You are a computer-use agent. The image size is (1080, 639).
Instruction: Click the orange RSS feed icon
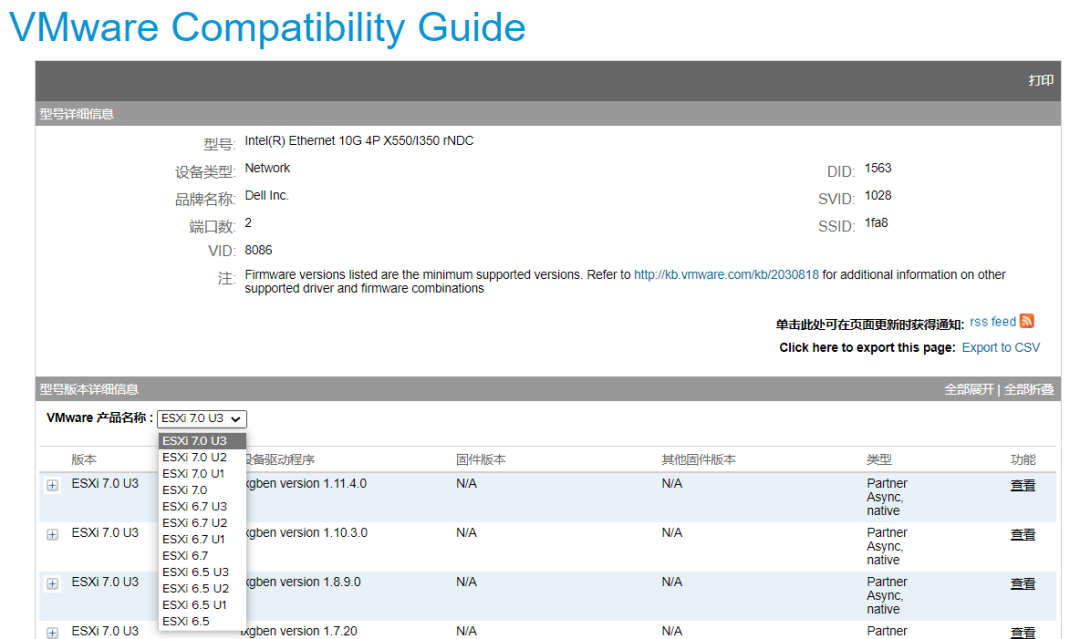[x=1027, y=321]
